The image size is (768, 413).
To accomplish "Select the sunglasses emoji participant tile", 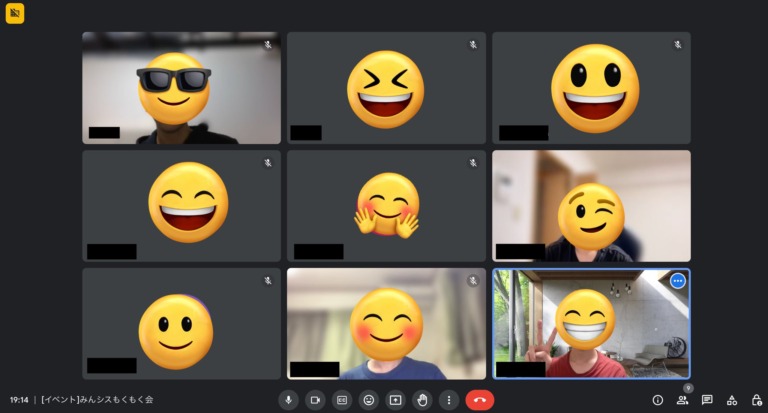I will click(x=181, y=88).
